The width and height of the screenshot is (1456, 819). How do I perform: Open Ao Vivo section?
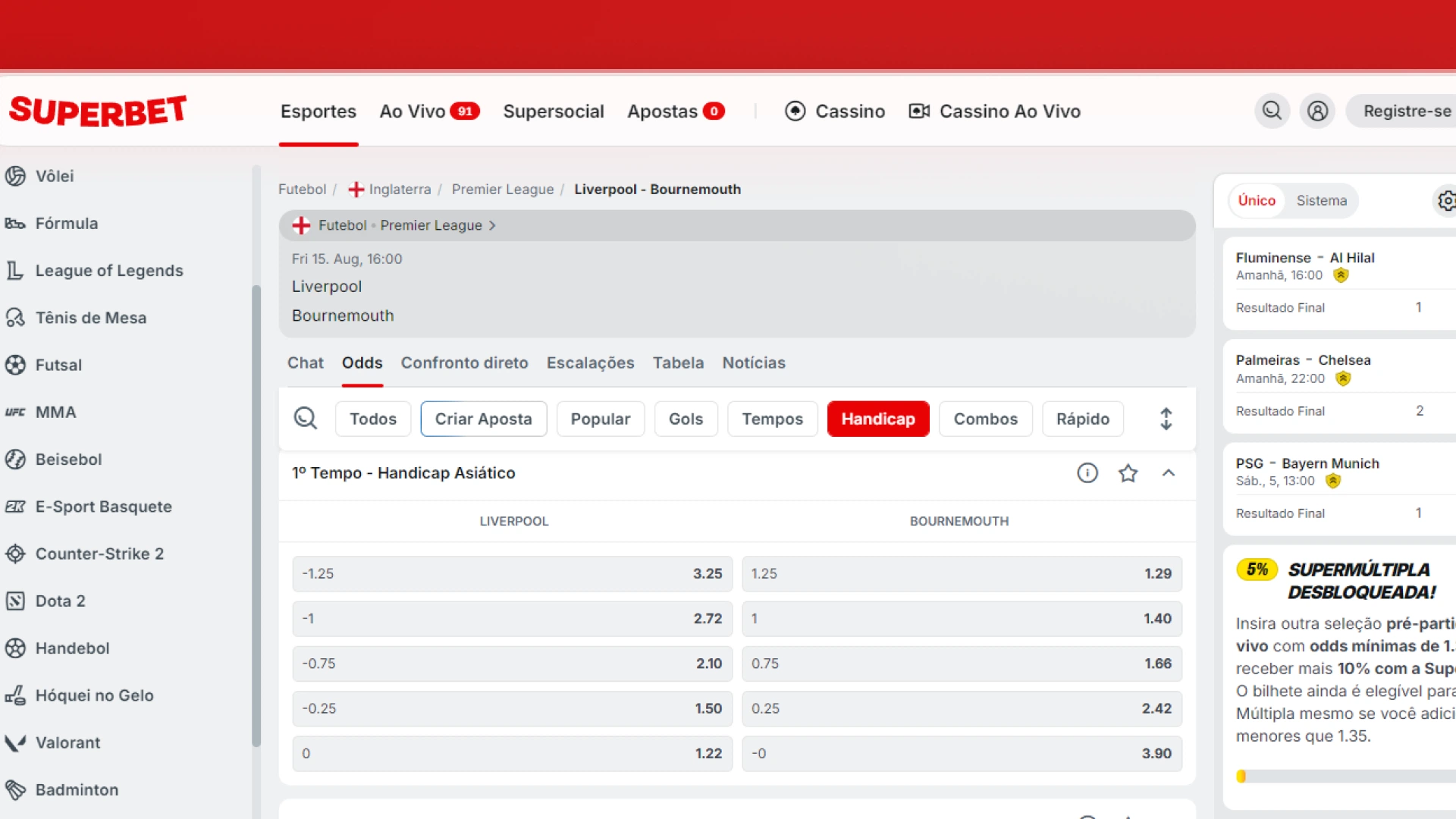click(429, 111)
